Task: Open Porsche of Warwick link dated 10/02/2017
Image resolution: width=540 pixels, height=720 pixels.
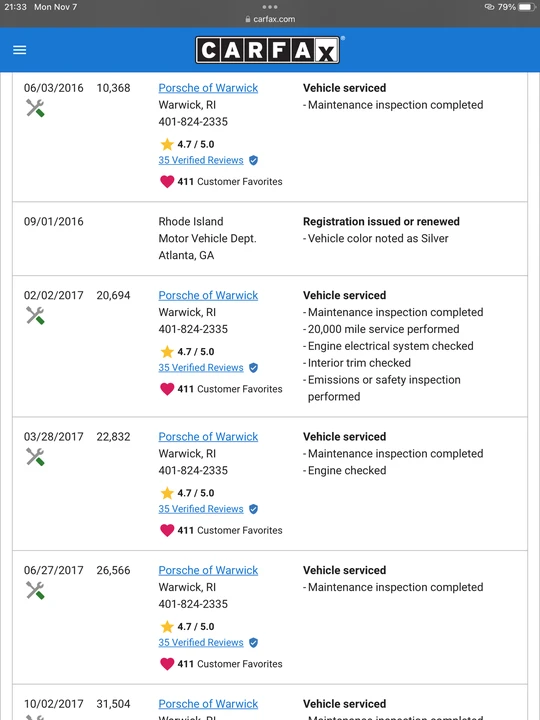Action: [208, 704]
